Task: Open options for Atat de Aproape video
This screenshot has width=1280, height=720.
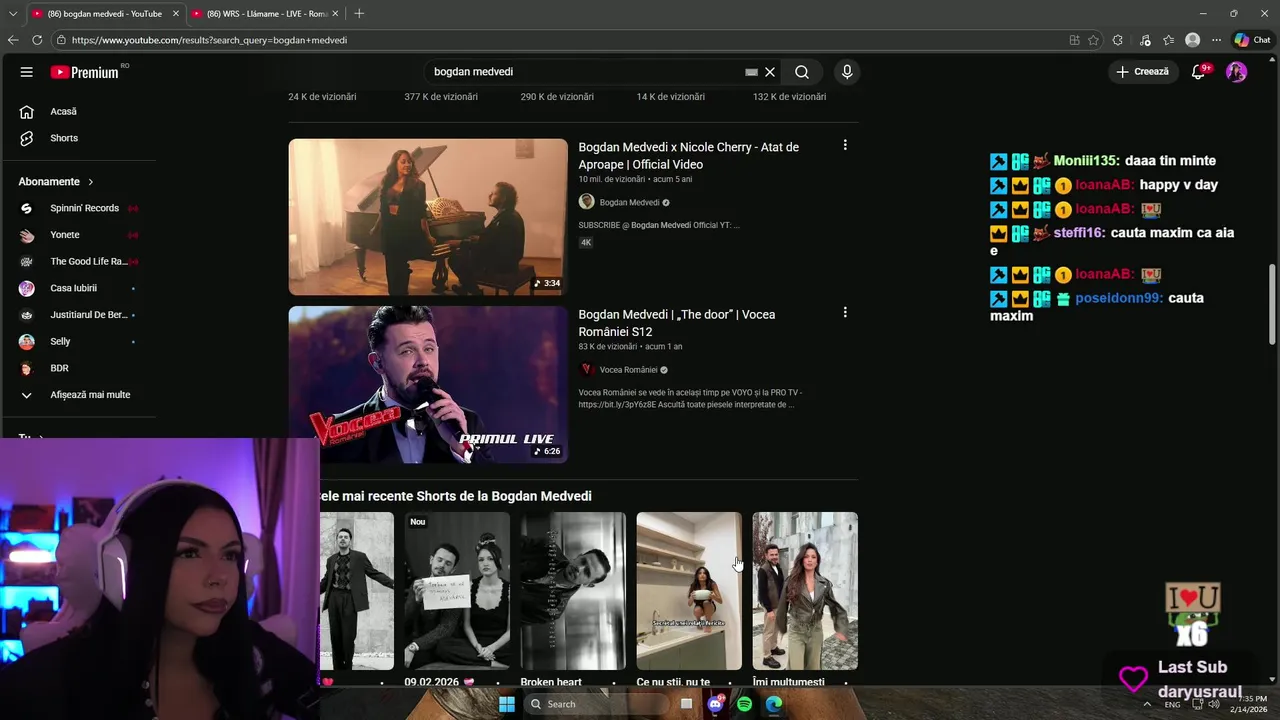Action: [x=845, y=145]
